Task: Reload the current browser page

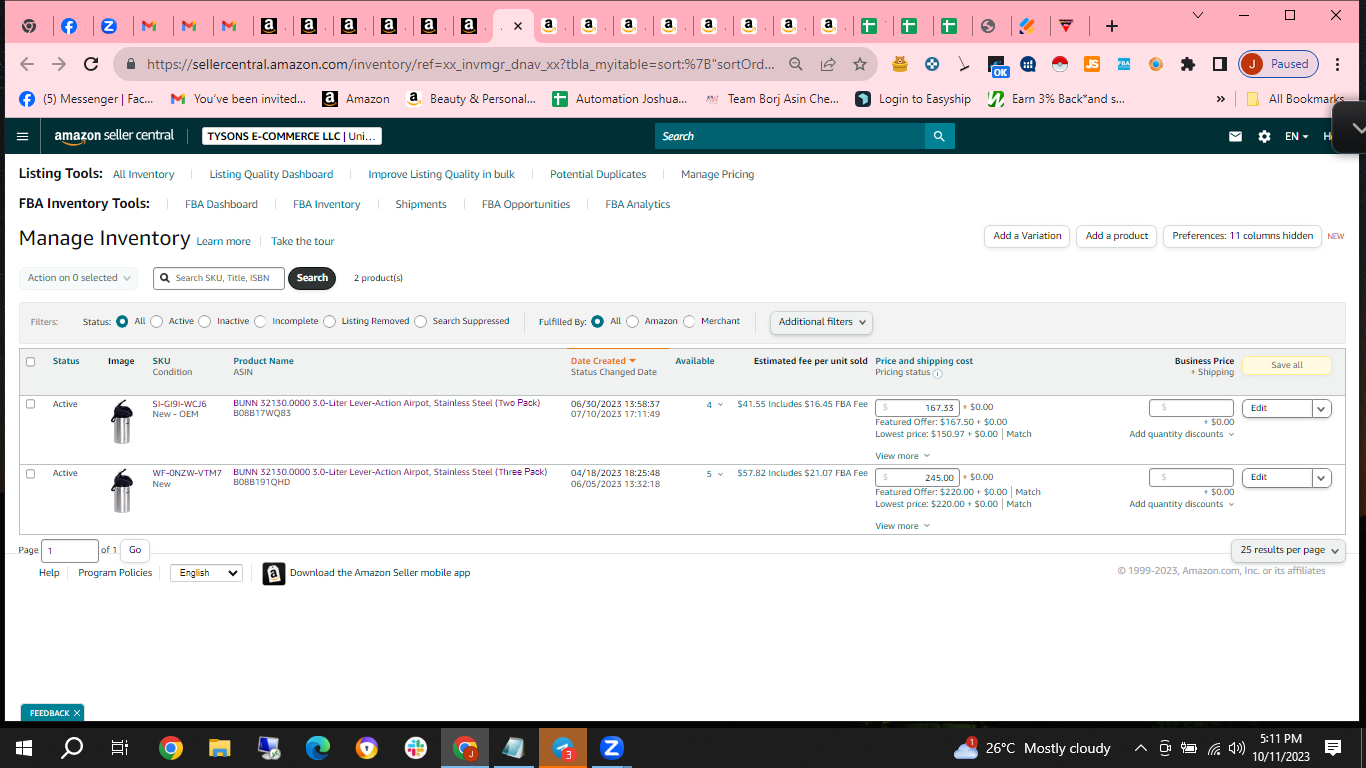Action: pyautogui.click(x=91, y=64)
